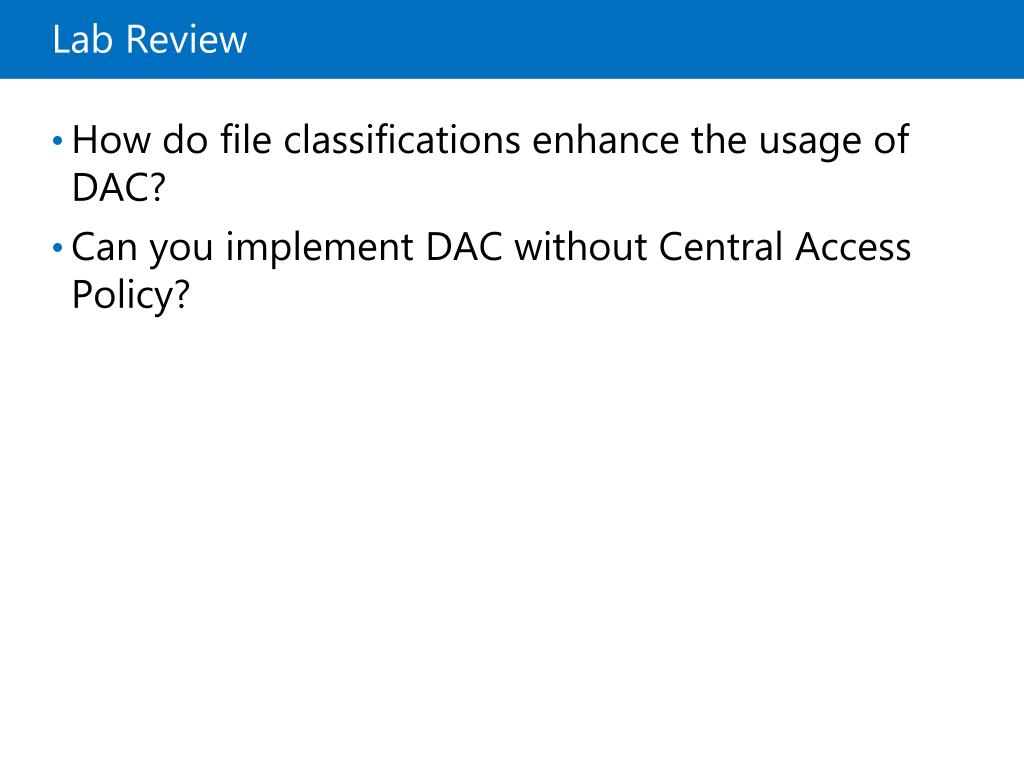Click the word 'Can' starting second bullet
1024x768 pixels.
pos(104,247)
